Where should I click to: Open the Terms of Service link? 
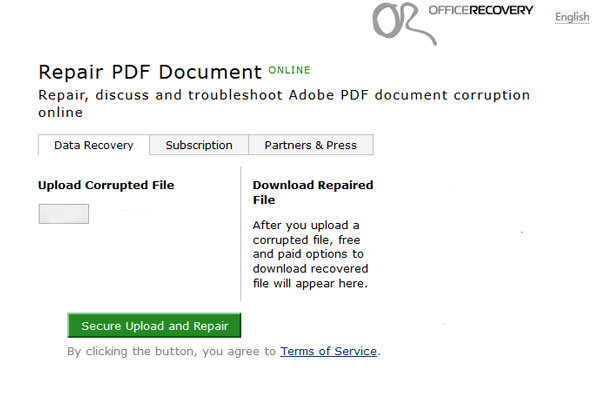[x=329, y=351]
